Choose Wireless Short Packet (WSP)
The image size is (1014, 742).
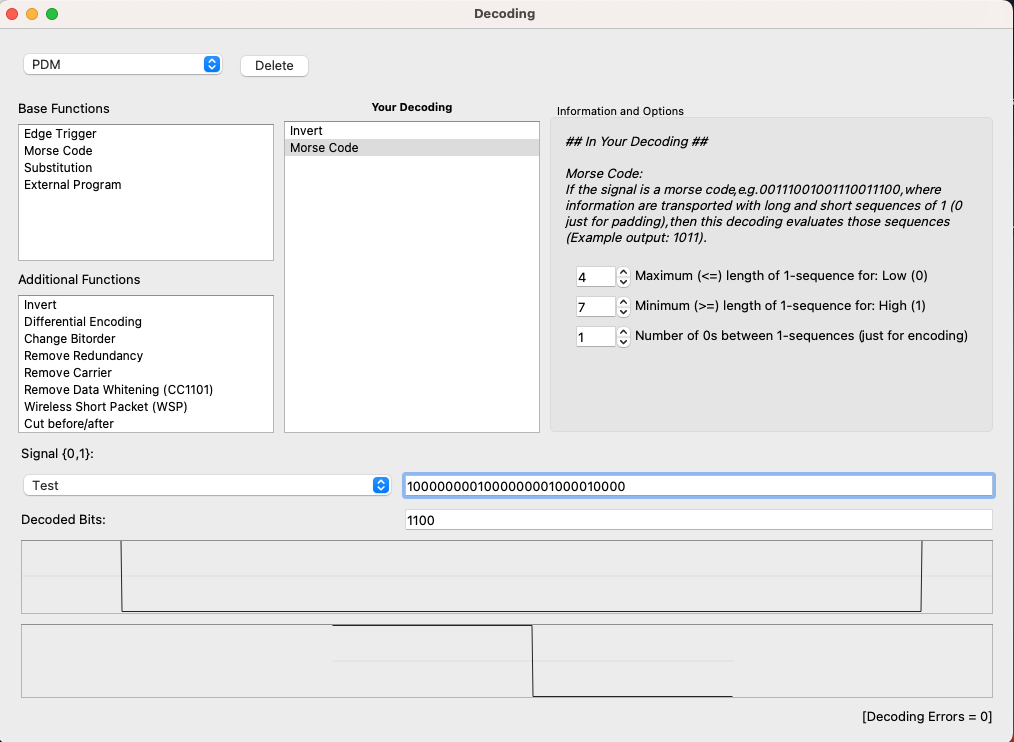(x=105, y=407)
